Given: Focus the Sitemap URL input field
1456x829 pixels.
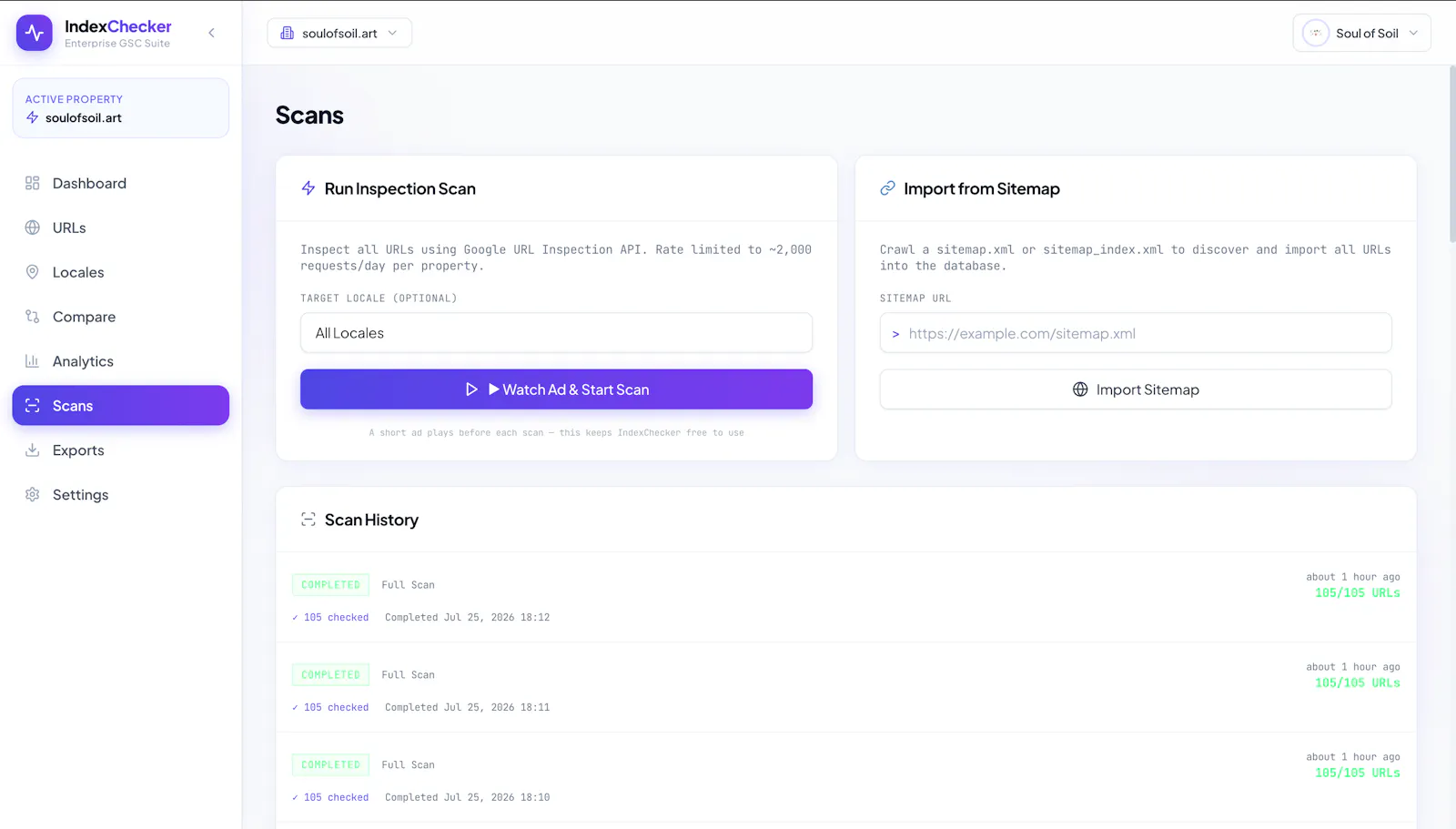Looking at the screenshot, I should (1135, 333).
